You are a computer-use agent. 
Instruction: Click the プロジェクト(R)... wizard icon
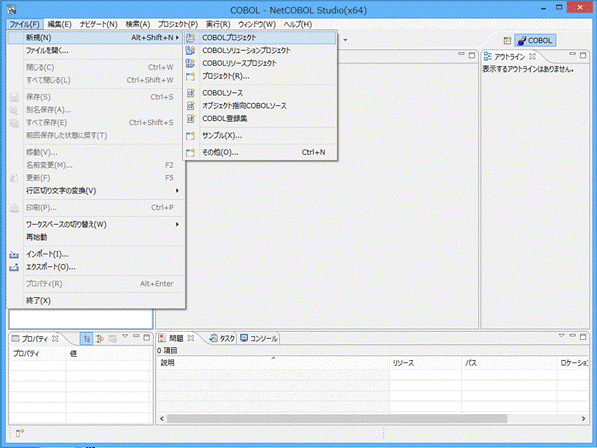[190, 76]
